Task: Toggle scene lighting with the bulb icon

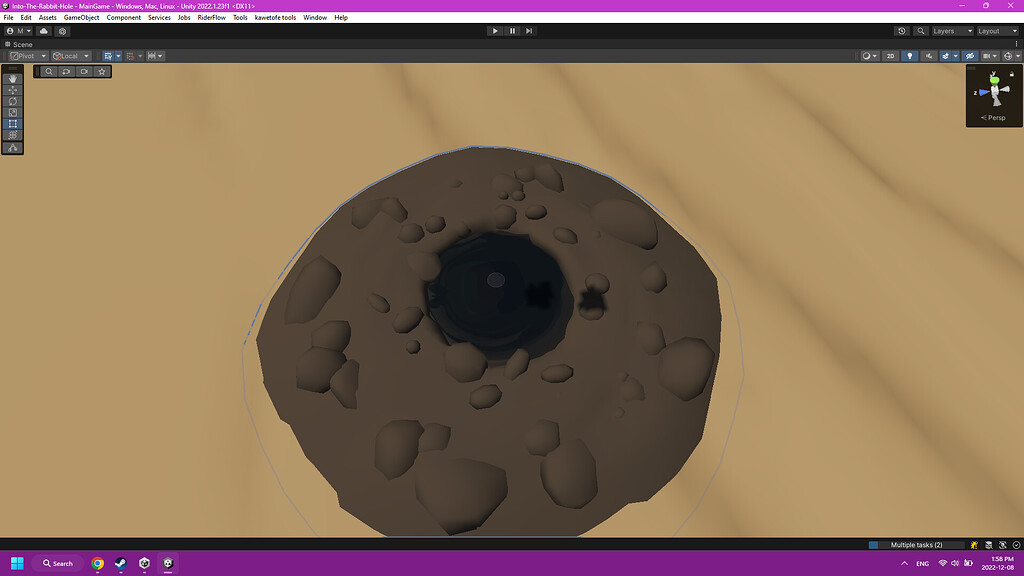Action: tap(911, 56)
